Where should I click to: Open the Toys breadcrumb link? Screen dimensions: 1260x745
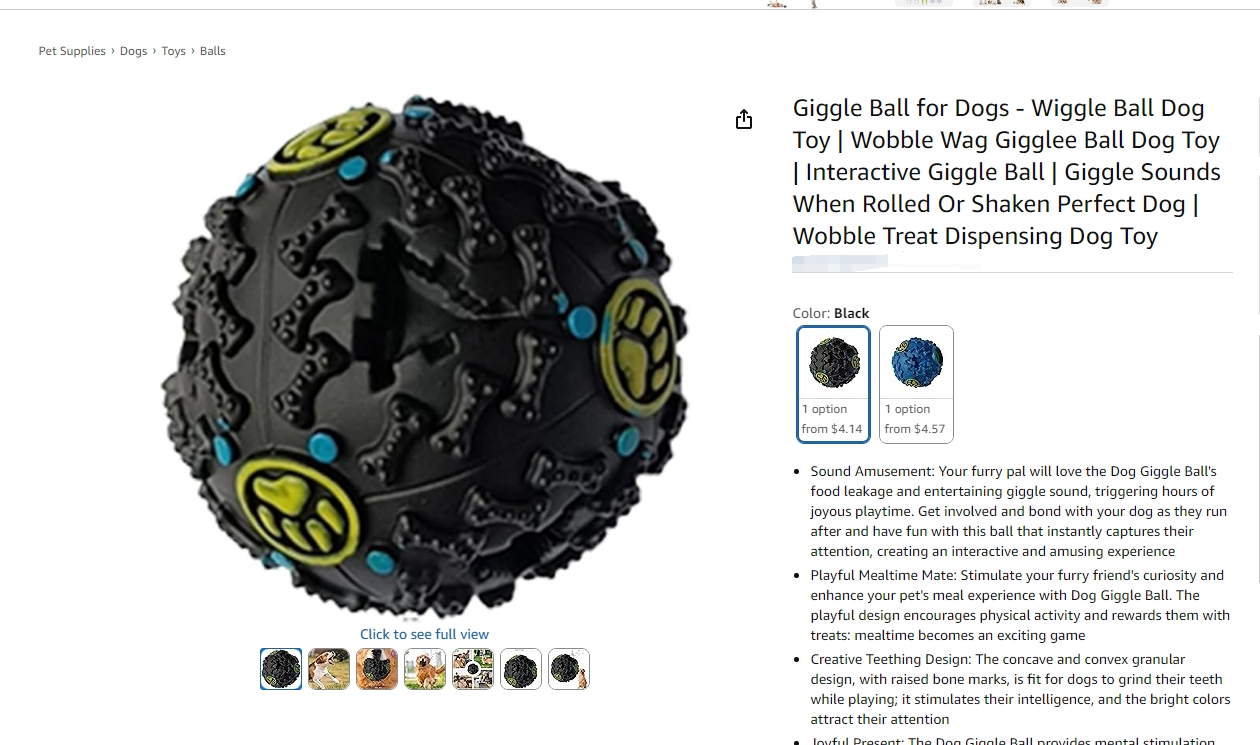click(174, 51)
